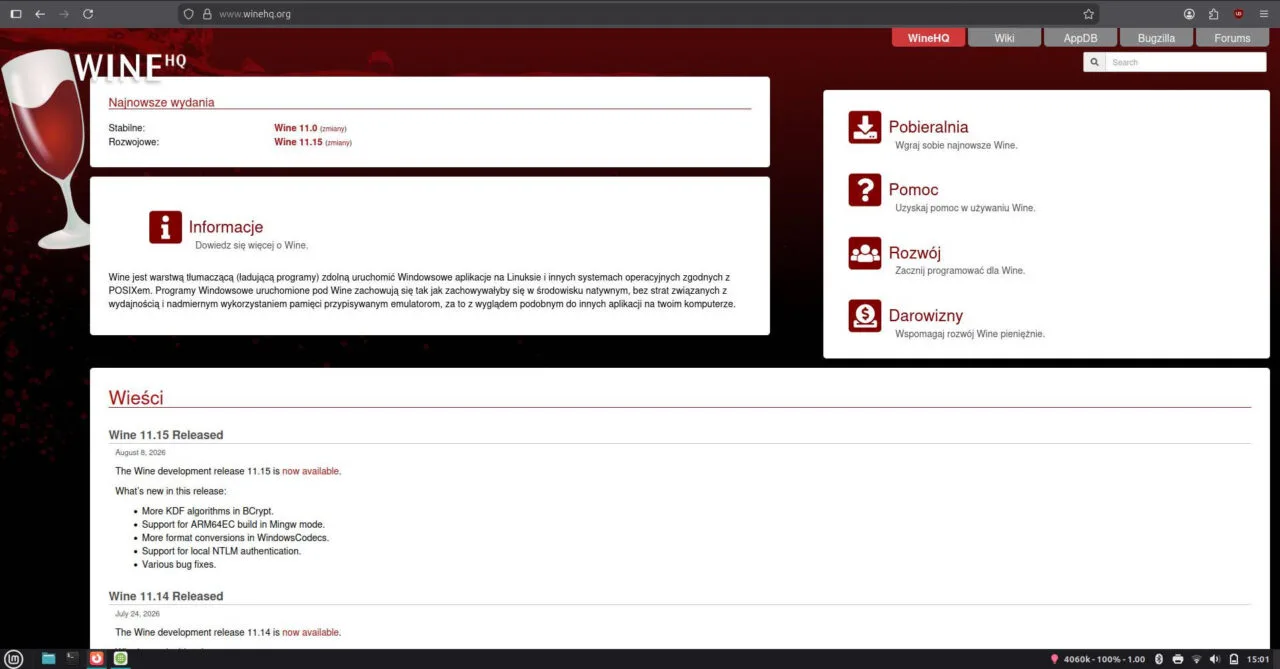The width and height of the screenshot is (1280, 669).
Task: Open the Pobieralnia heading link
Action: (928, 127)
